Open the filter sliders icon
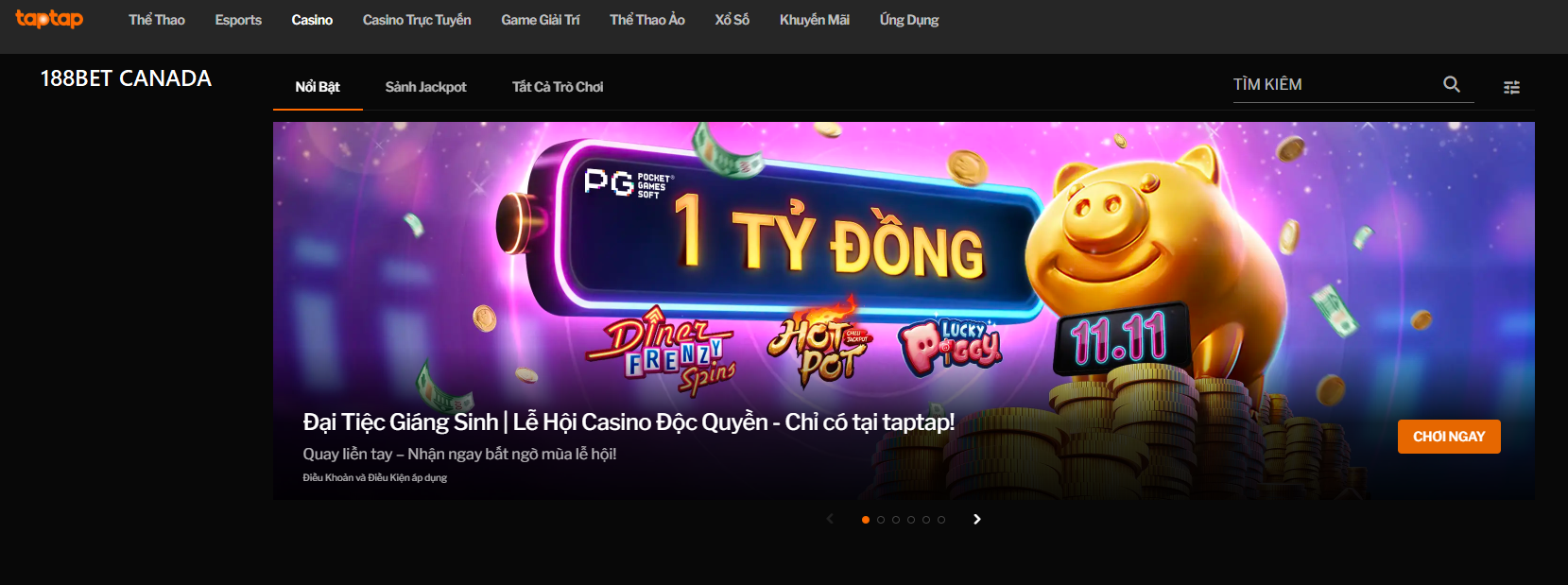The height and width of the screenshot is (585, 1568). click(1512, 87)
